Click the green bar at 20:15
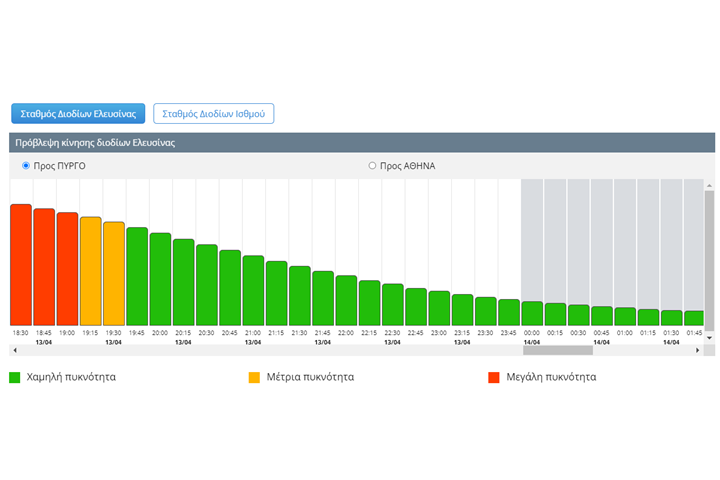 click(x=184, y=282)
